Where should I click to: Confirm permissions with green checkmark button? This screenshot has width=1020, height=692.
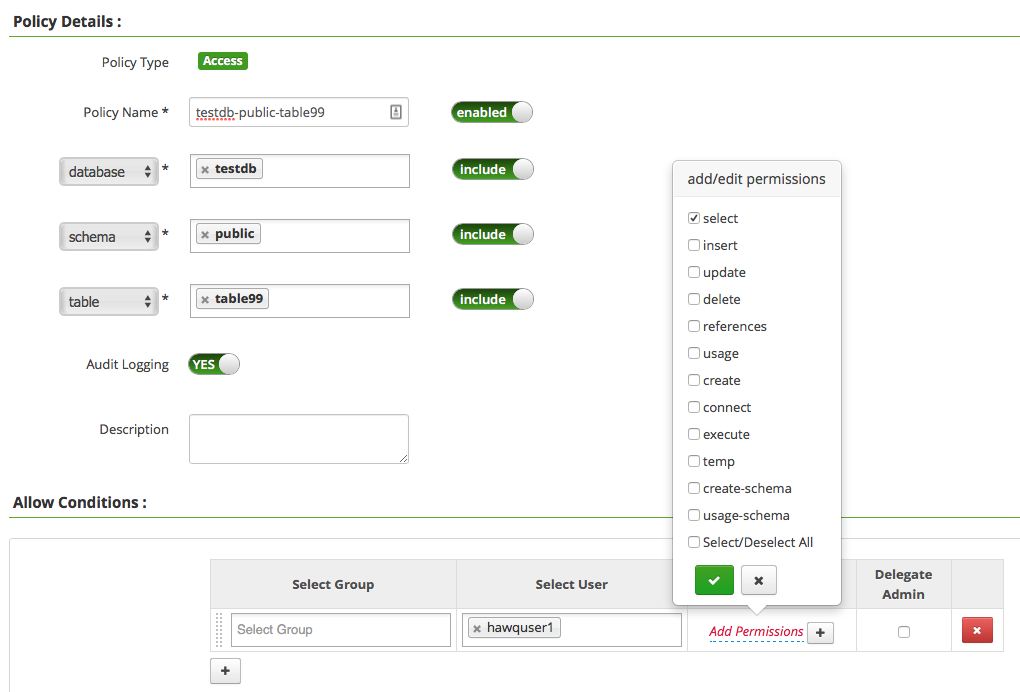714,580
